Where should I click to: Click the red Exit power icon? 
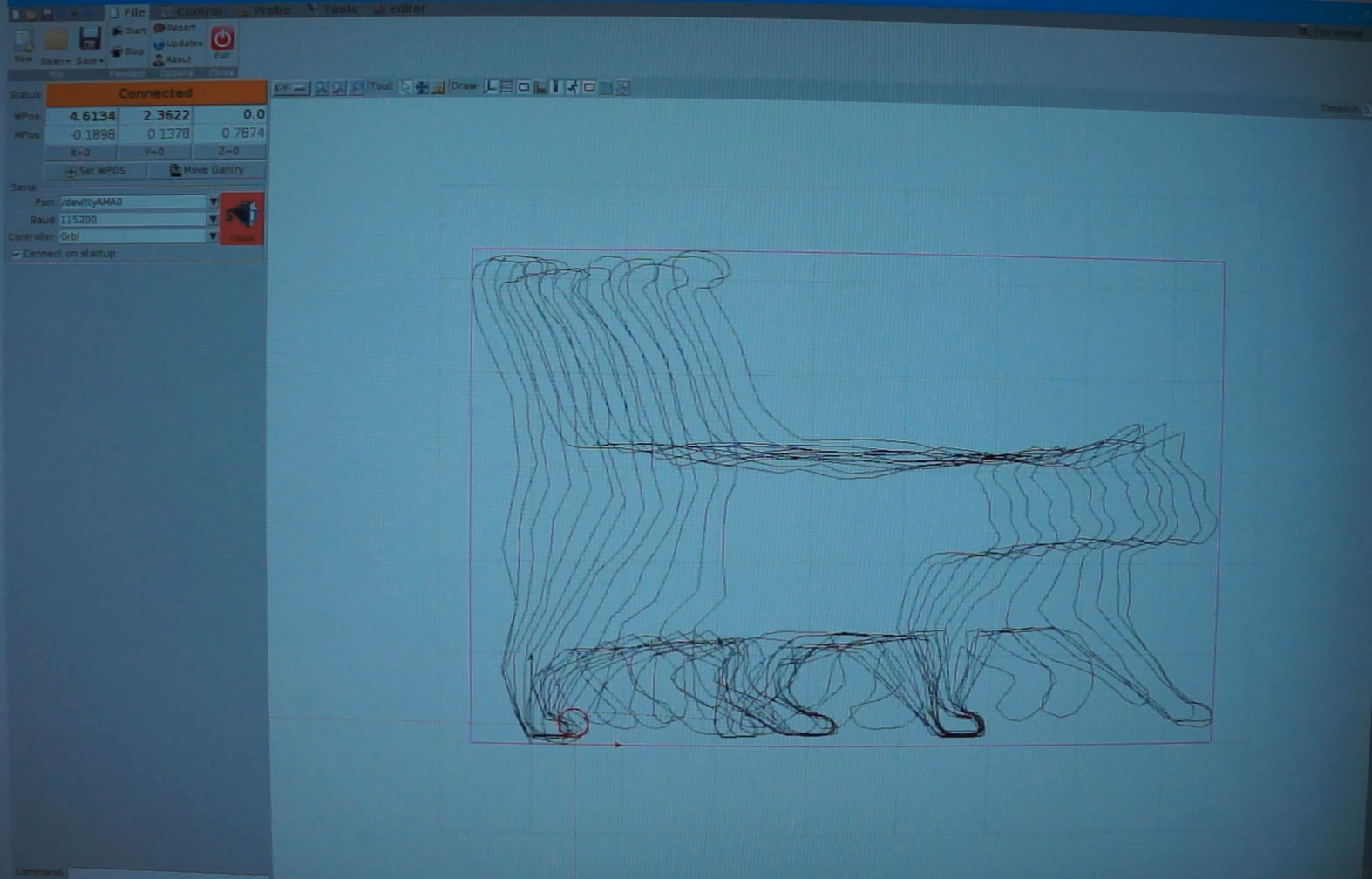tap(222, 39)
